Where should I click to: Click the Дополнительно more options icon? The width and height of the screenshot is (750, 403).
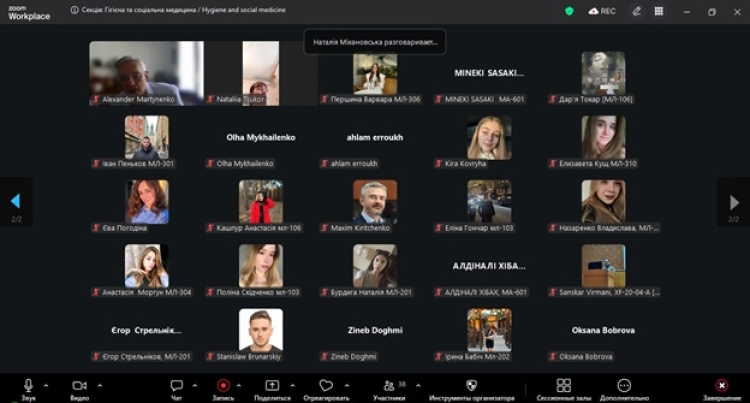[x=625, y=386]
